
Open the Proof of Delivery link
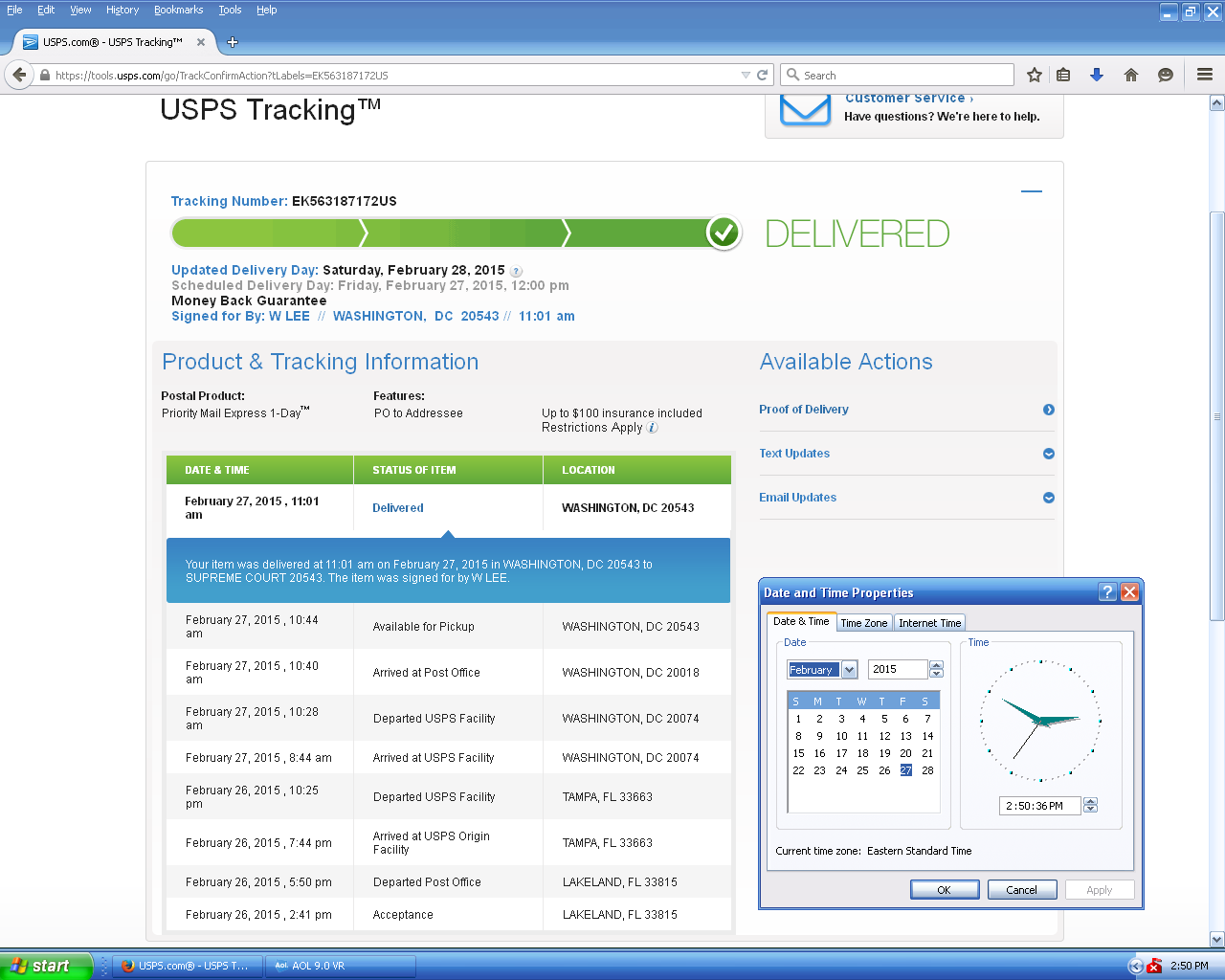[804, 410]
